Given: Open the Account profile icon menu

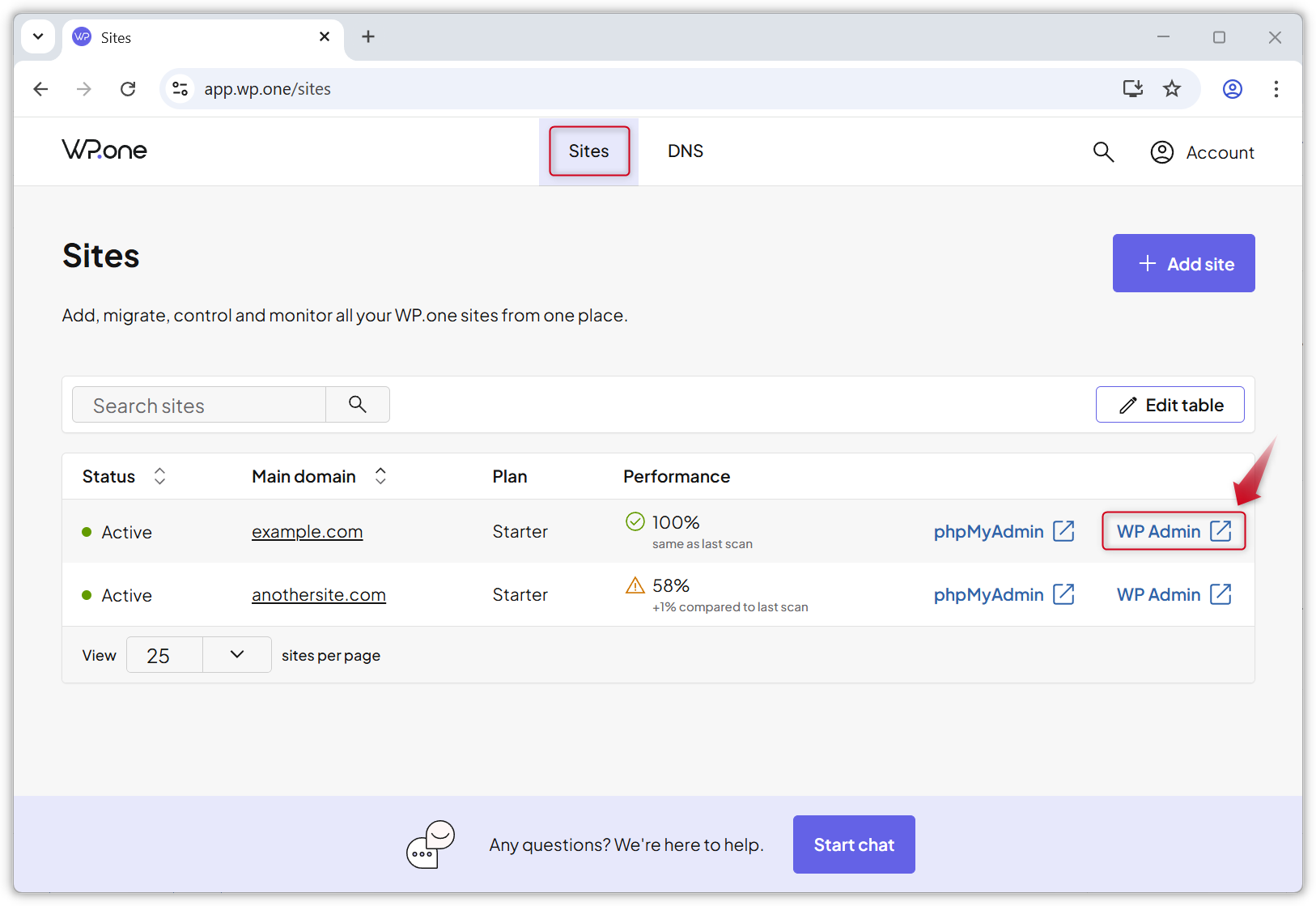Looking at the screenshot, I should (1162, 151).
